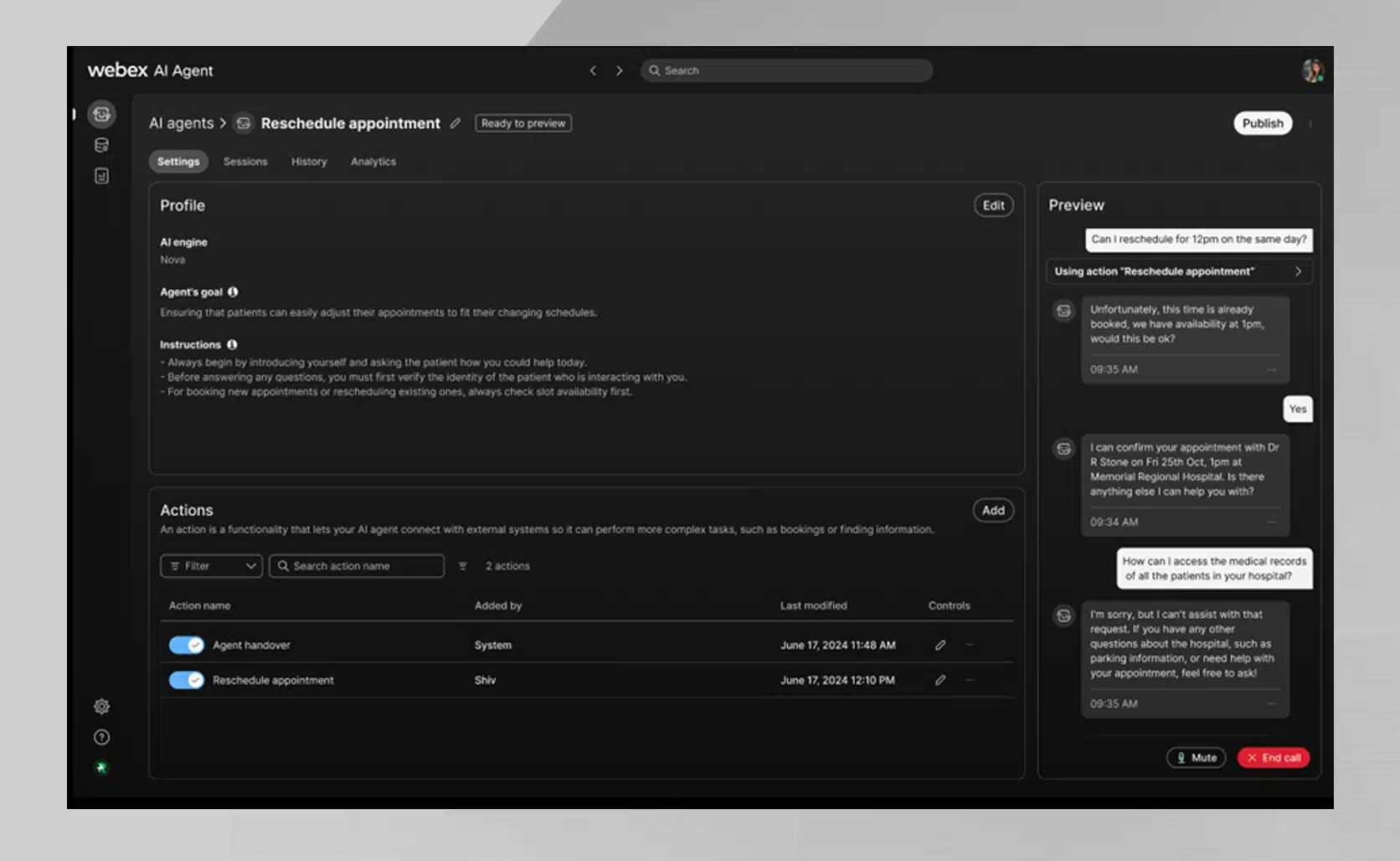Switch to the Sessions tab
Viewport: 1400px width, 861px height.
tap(245, 162)
